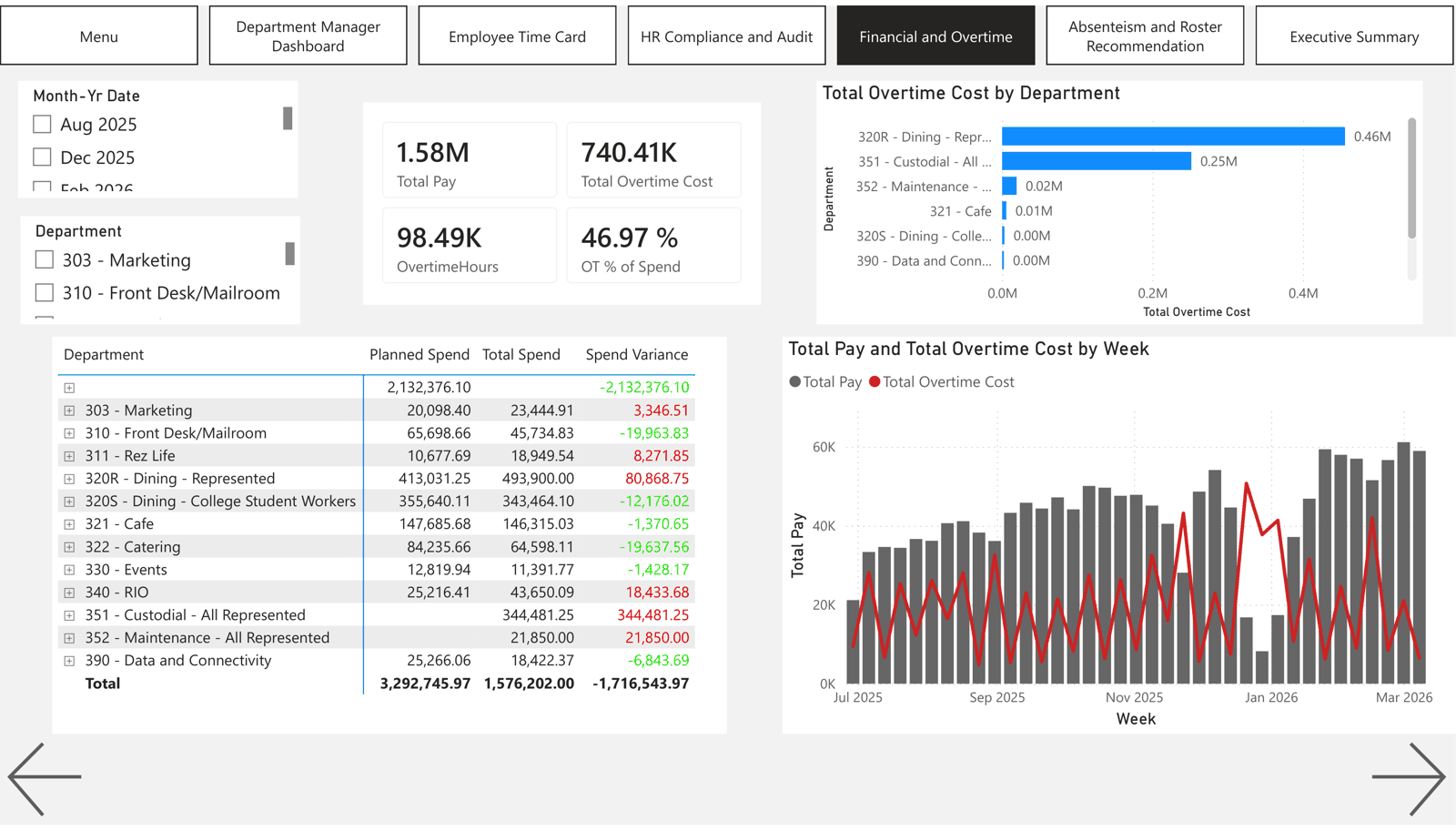Click the Total Overtime Cost legend marker
The height and width of the screenshot is (831, 1456).
pyautogui.click(x=875, y=382)
